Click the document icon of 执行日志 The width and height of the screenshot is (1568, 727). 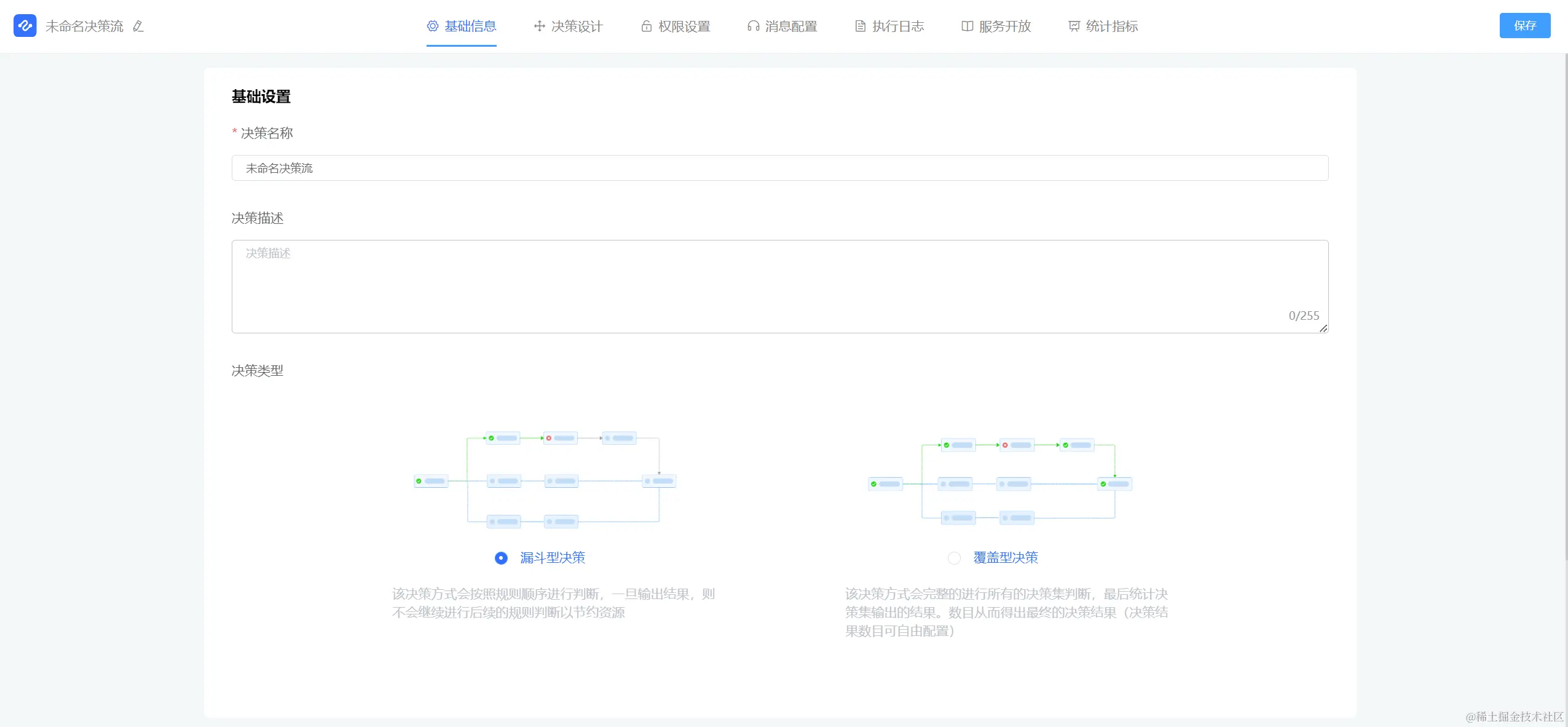click(x=861, y=26)
